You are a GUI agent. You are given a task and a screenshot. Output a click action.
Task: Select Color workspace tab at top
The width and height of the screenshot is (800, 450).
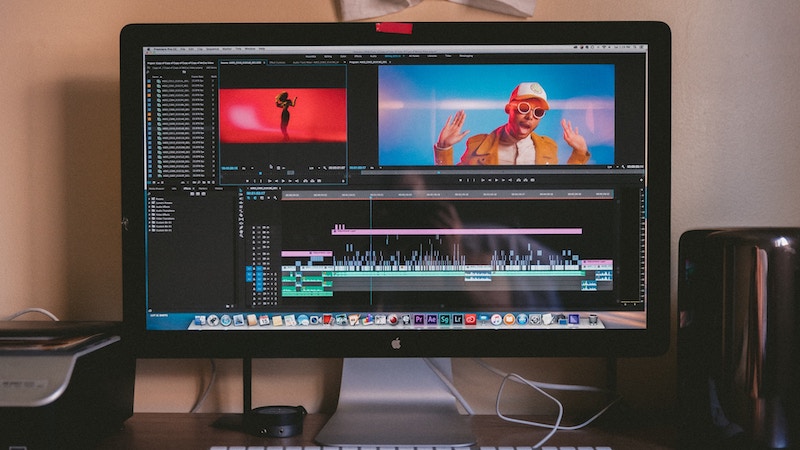click(x=343, y=56)
